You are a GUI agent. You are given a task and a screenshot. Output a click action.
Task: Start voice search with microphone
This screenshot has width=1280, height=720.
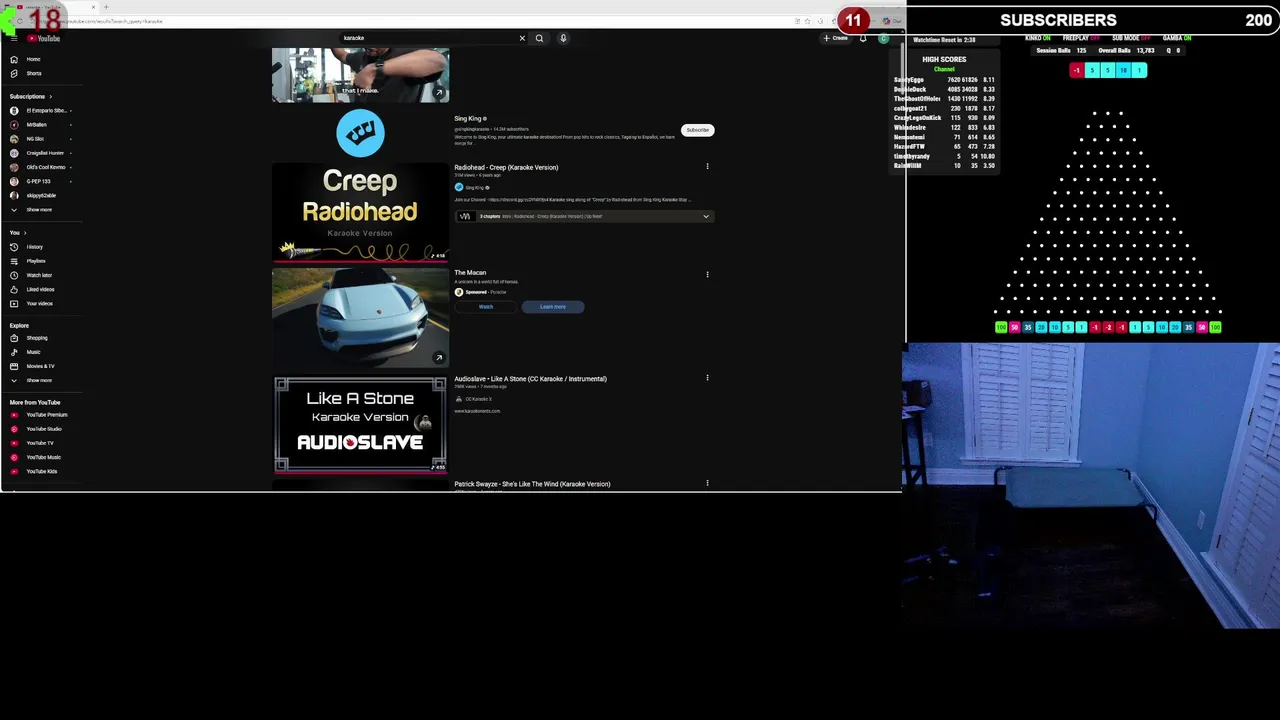click(563, 38)
